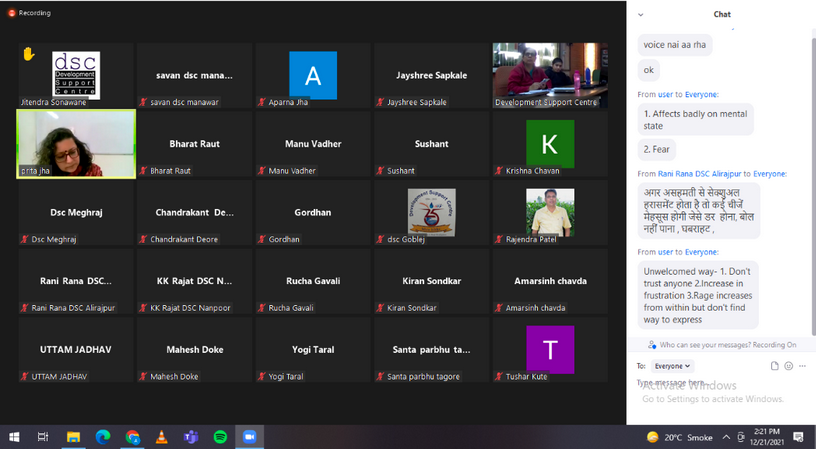Screen dimensions: 816x449
Task: Open Spotify from the taskbar
Action: tap(220, 437)
